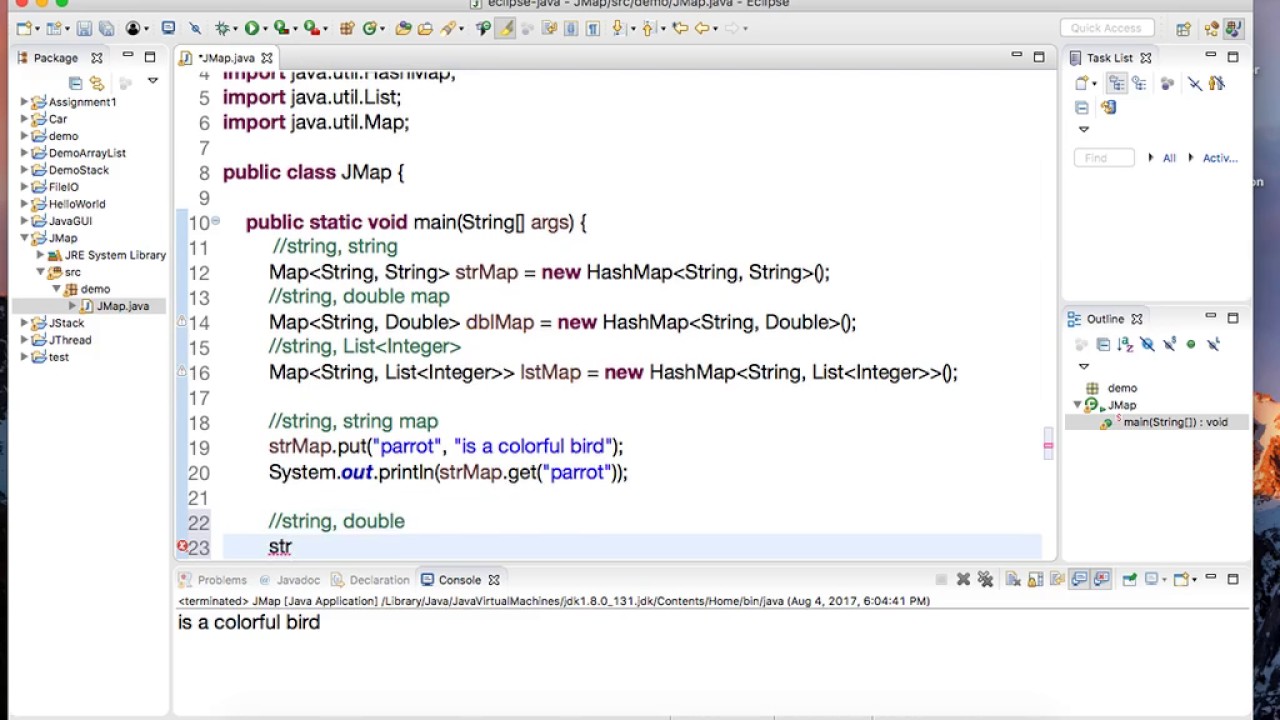Image resolution: width=1280 pixels, height=720 pixels.
Task: Click the Find field in Task List
Action: [x=1104, y=158]
